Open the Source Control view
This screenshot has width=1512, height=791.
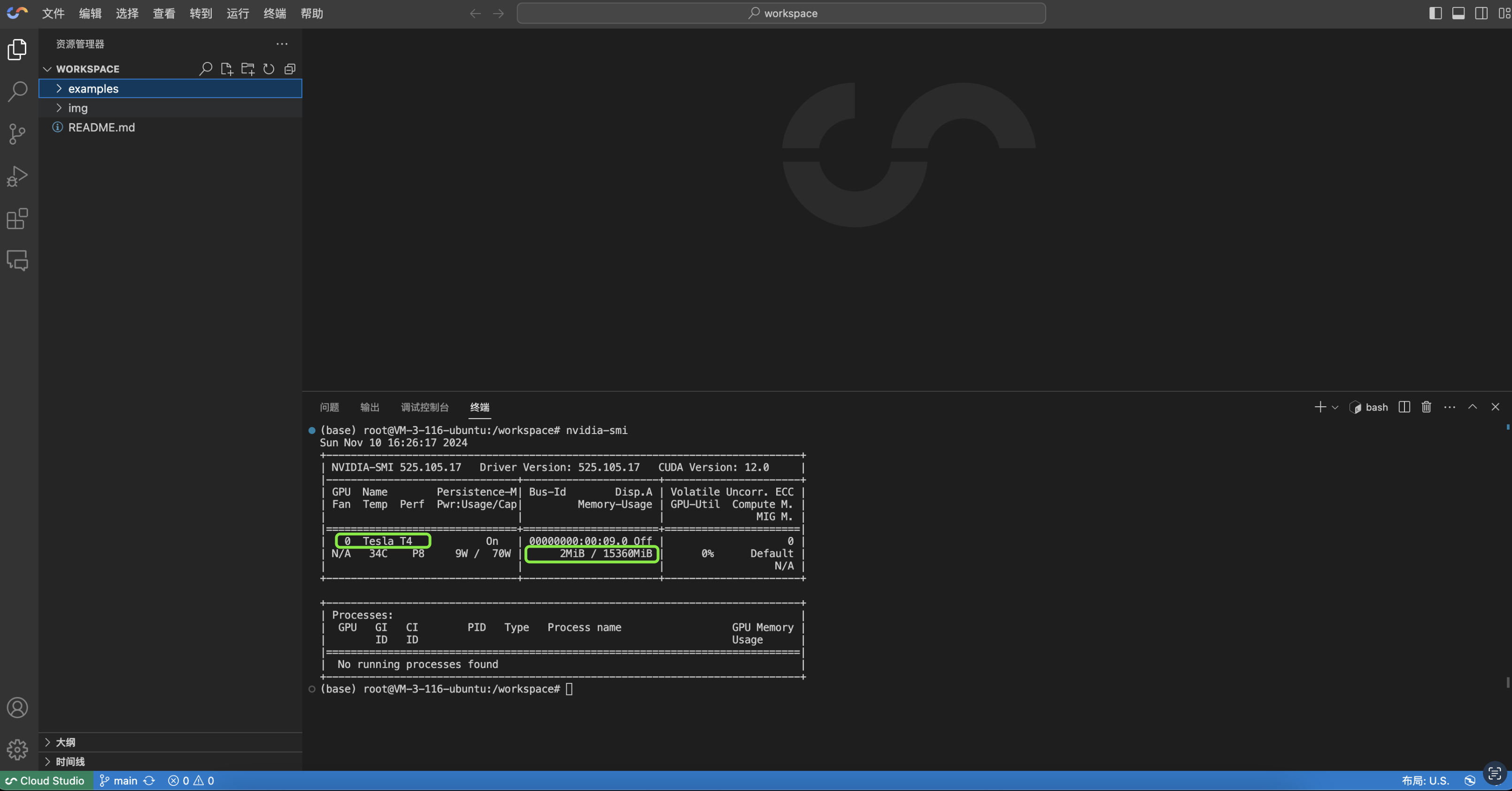(x=18, y=134)
